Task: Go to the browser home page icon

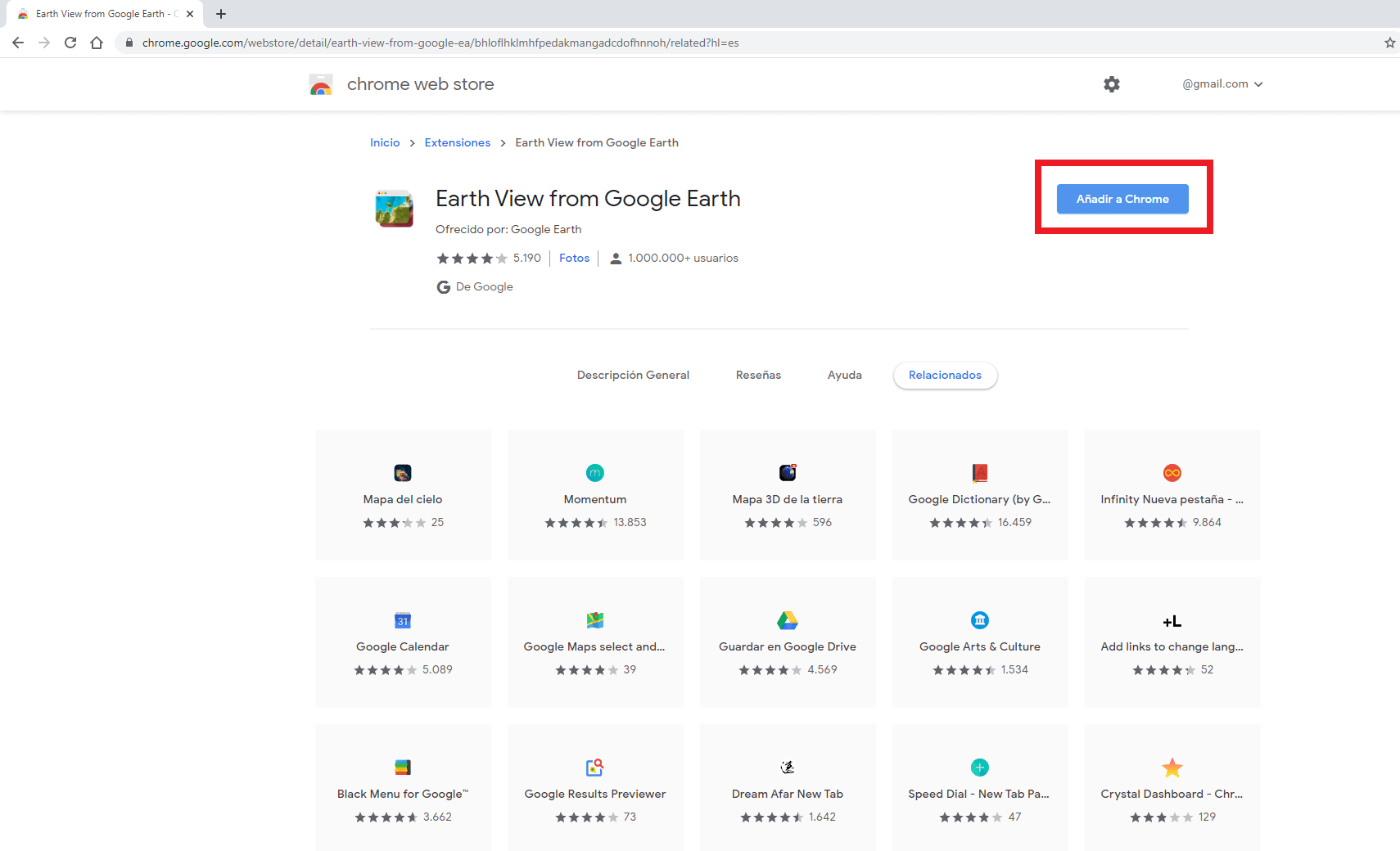Action: (x=97, y=43)
